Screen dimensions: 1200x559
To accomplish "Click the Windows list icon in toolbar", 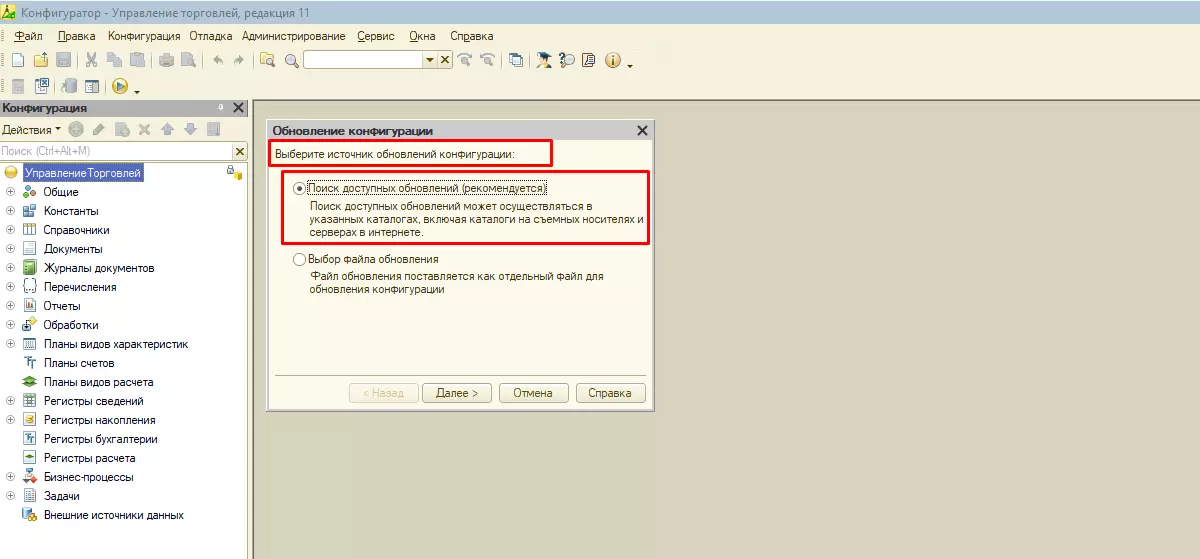I will pyautogui.click(x=516, y=60).
